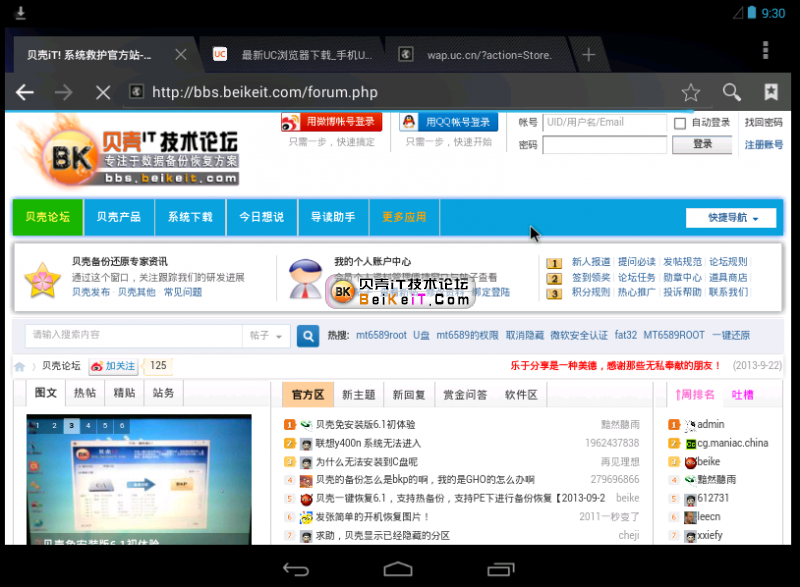This screenshot has width=800, height=587.
Task: Open the 今日想说 navigation item
Action: [262, 217]
